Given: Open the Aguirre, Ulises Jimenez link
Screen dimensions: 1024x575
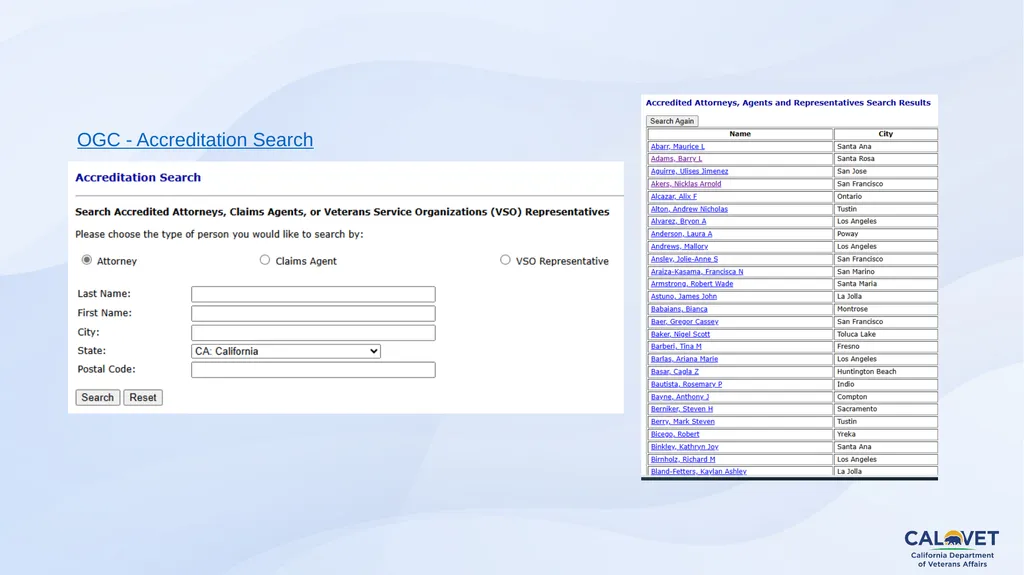Looking at the screenshot, I should tap(689, 171).
